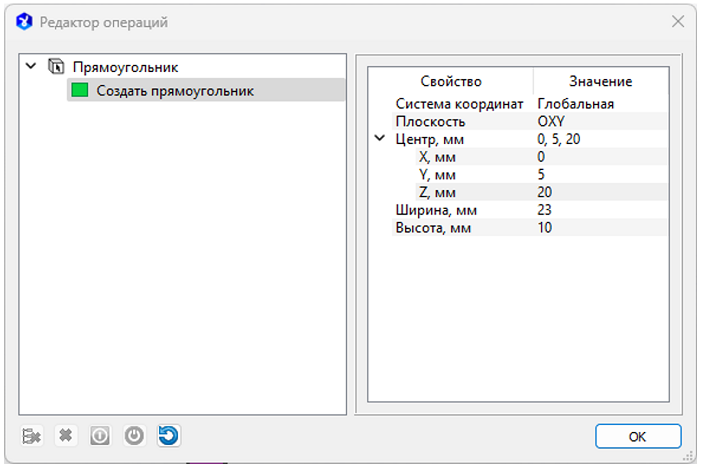Collapse the Центр, мм property group
This screenshot has width=703, height=468.
(x=379, y=139)
